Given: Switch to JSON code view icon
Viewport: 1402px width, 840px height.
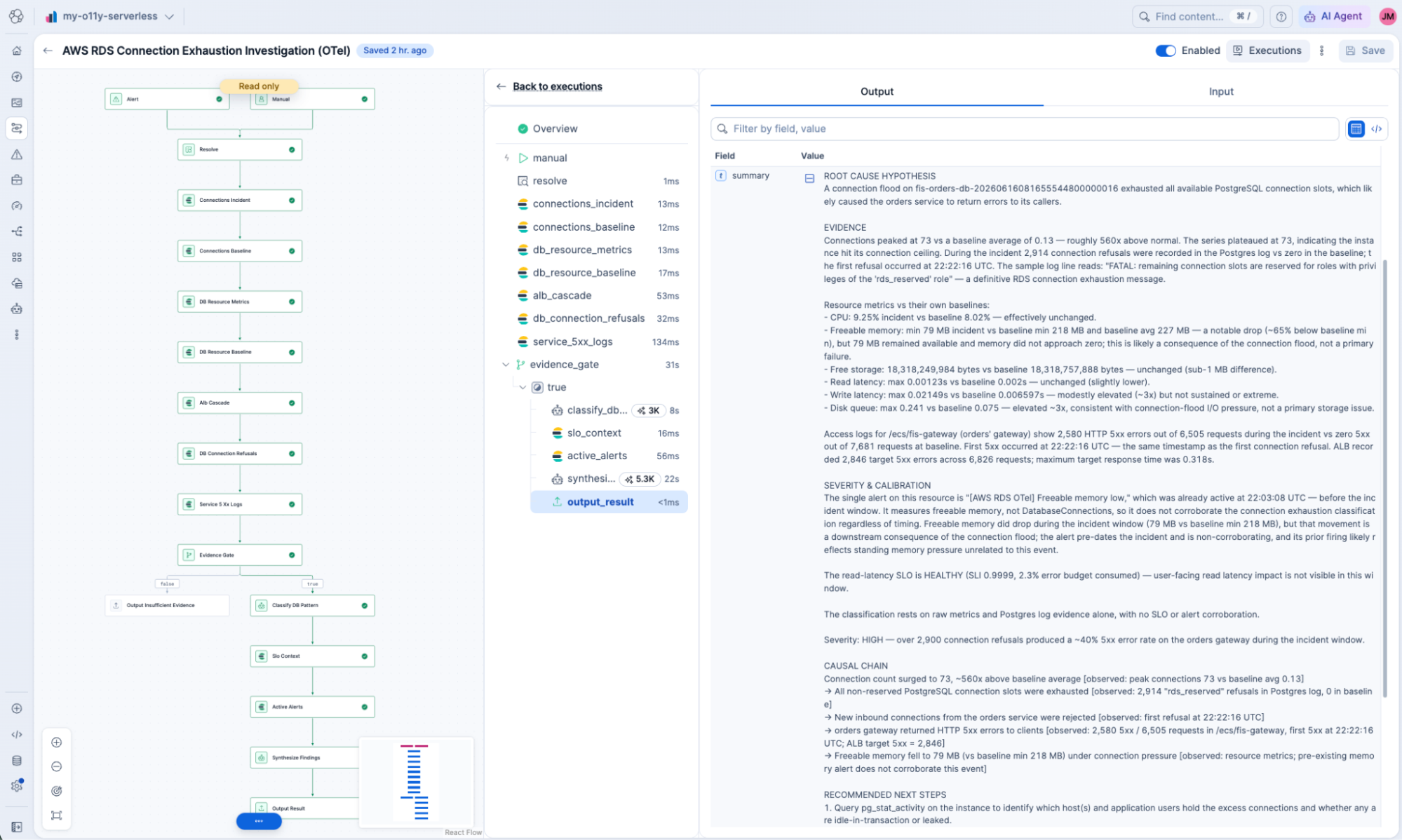Looking at the screenshot, I should (1376, 128).
